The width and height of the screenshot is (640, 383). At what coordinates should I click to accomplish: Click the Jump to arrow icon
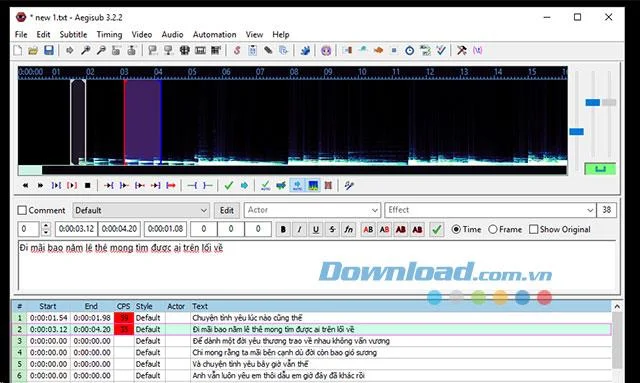click(x=70, y=51)
